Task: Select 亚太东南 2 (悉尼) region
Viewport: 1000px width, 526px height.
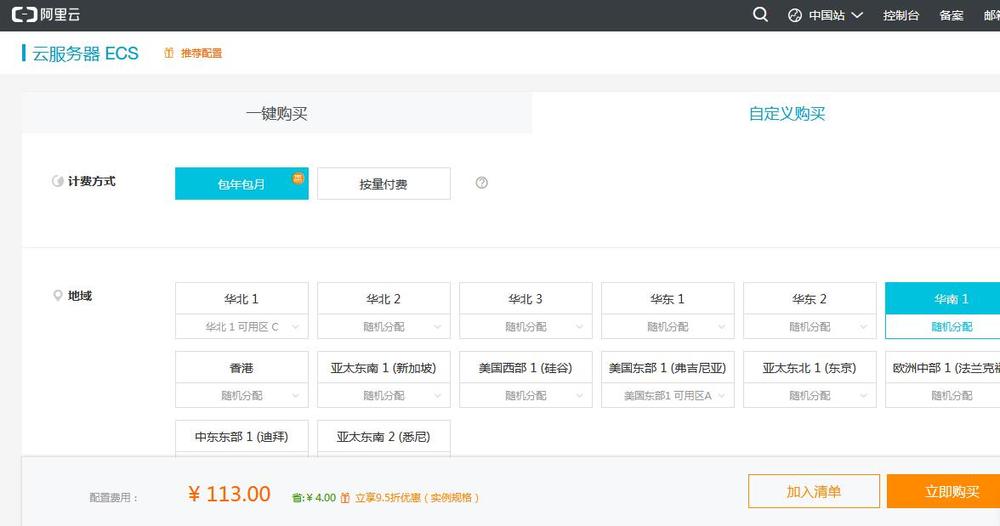Action: click(384, 437)
